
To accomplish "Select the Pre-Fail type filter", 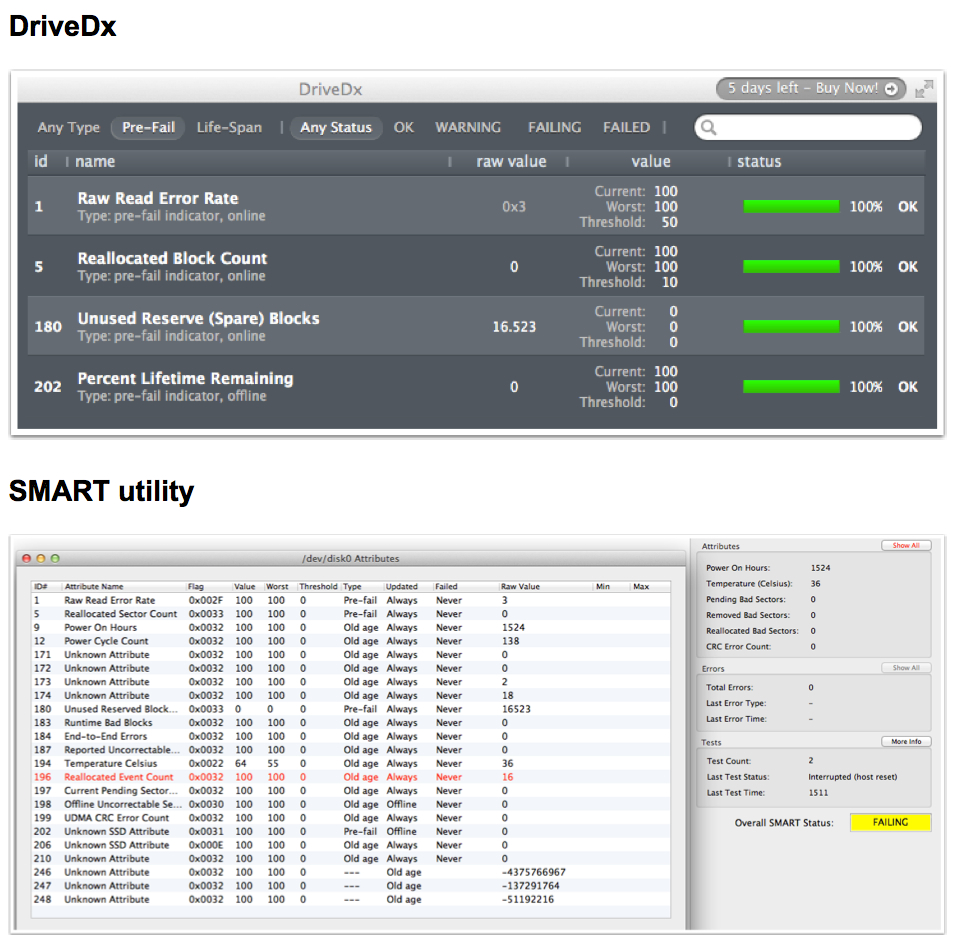I will (x=148, y=128).
